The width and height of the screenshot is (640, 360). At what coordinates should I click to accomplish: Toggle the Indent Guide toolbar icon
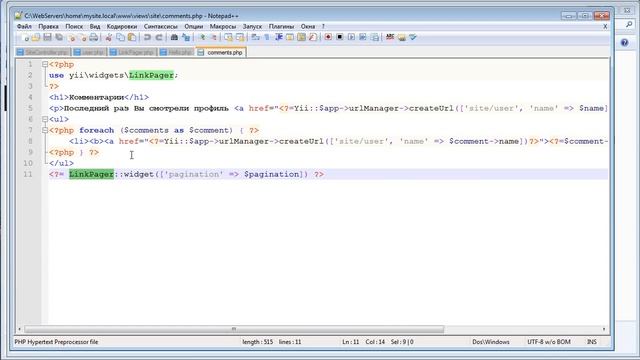tap(279, 38)
